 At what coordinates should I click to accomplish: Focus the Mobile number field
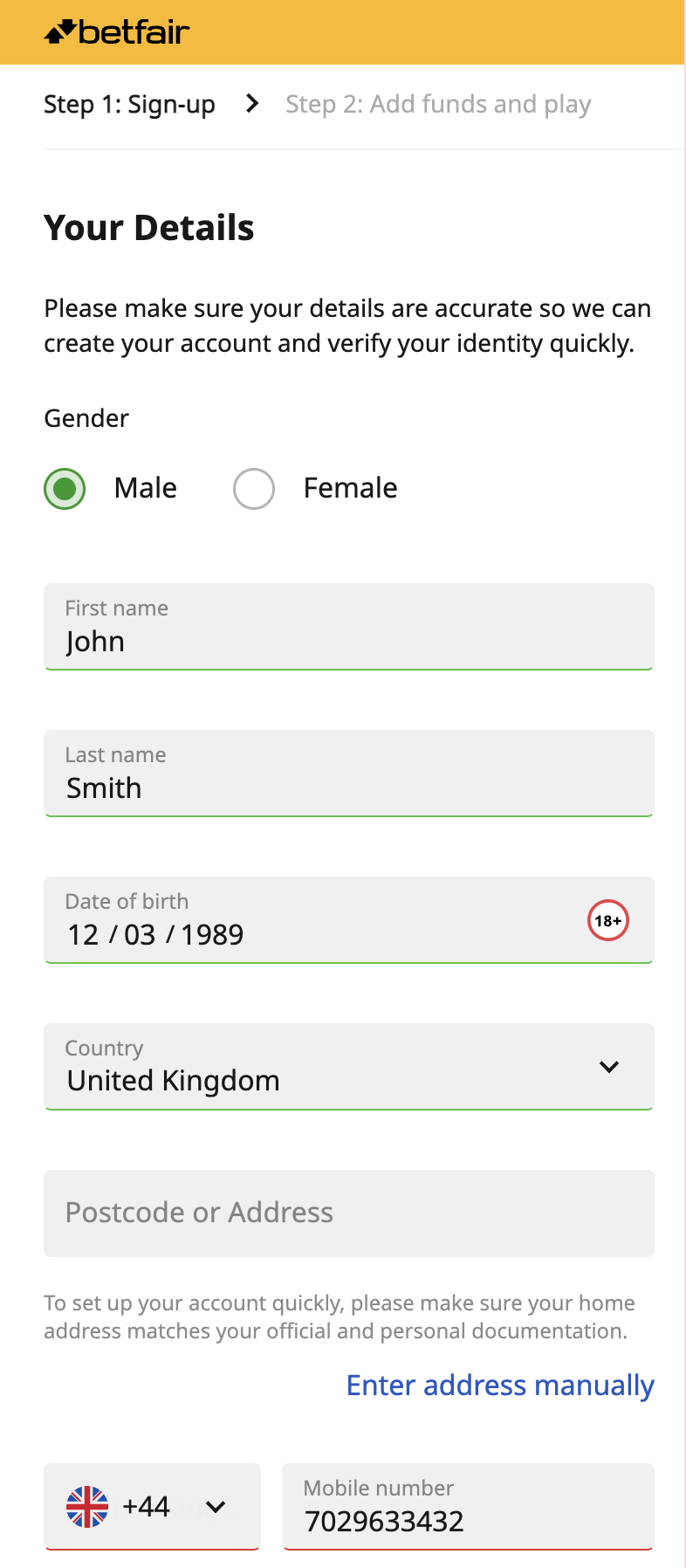[x=468, y=1508]
